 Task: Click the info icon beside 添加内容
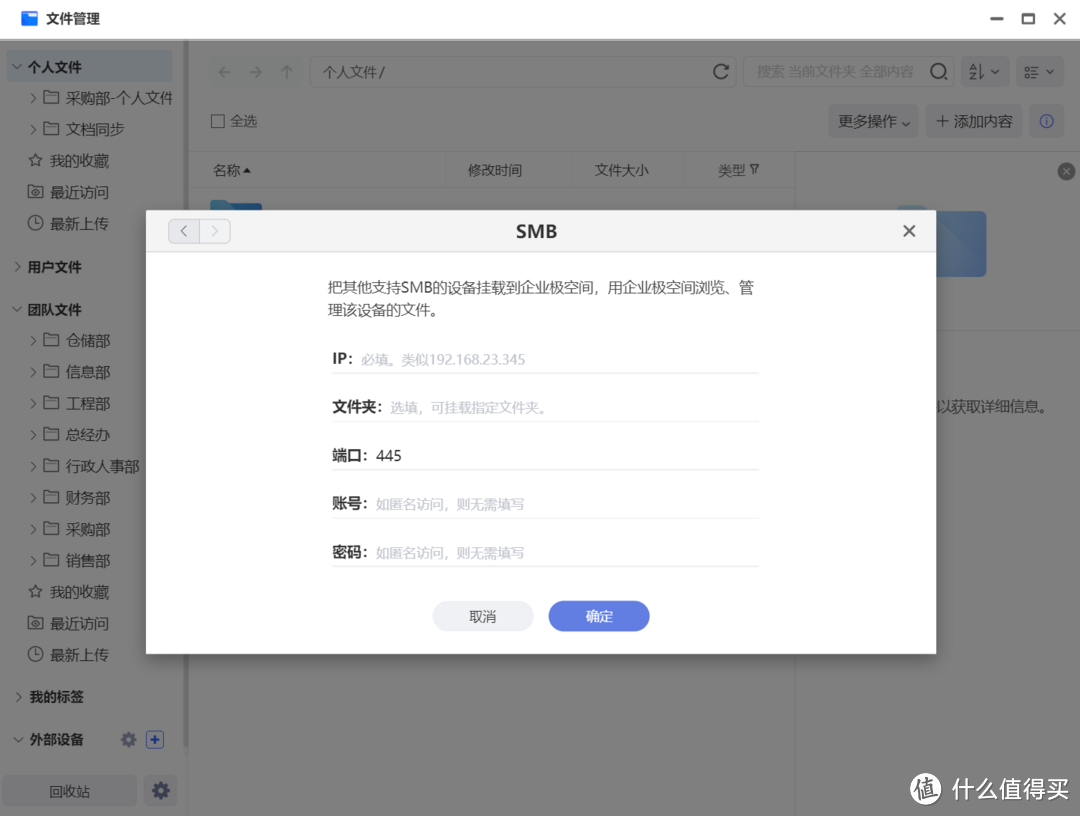coord(1046,121)
